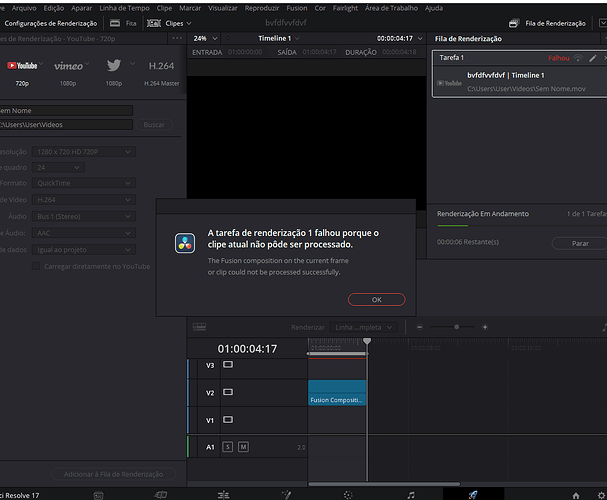Adjust the timeline zoom slider handle

coord(456,327)
